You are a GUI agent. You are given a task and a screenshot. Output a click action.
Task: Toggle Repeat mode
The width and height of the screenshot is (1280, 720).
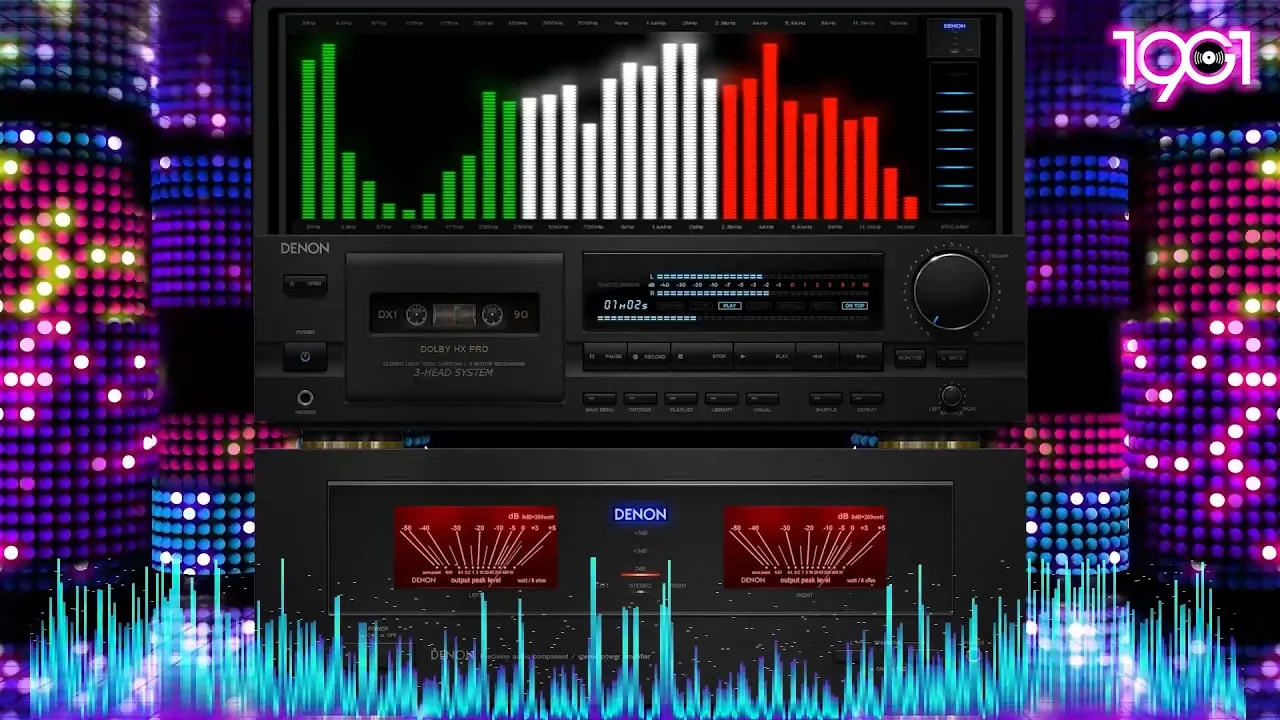coord(866,398)
